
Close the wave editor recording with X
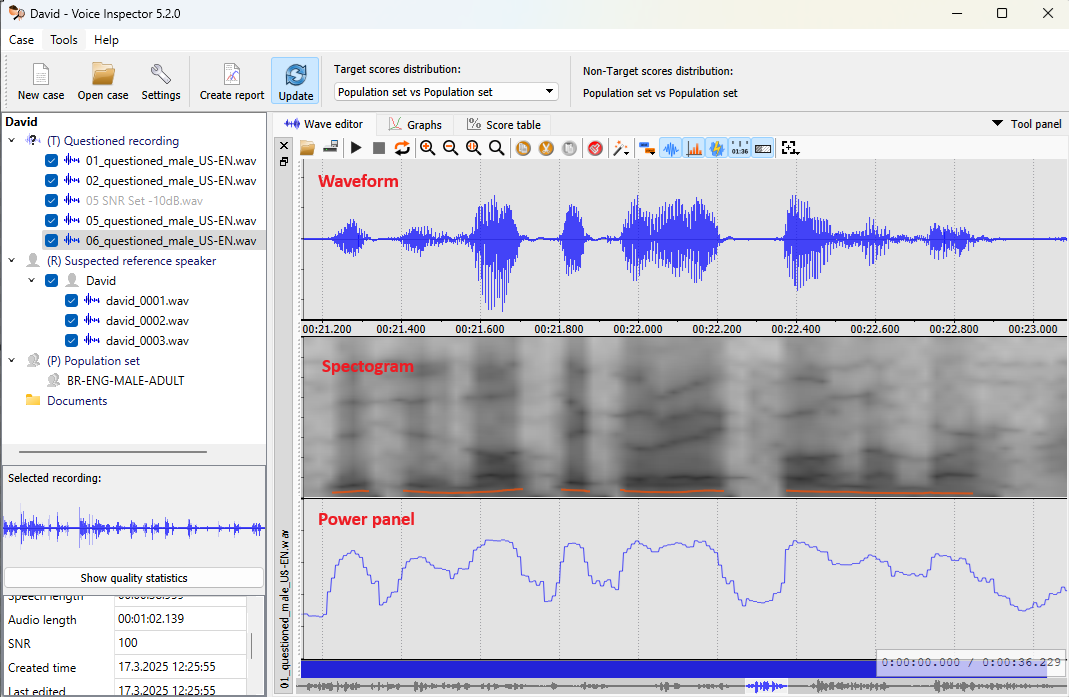284,145
